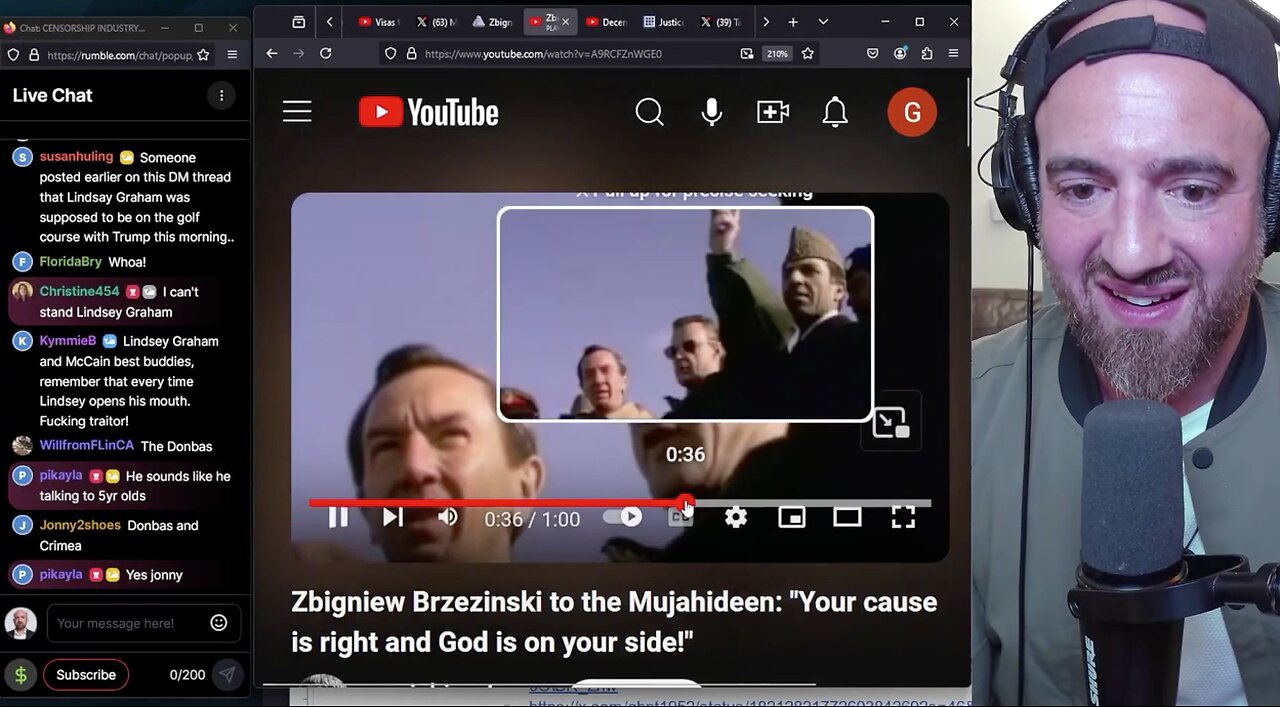Open Firefox account icon in toolbar
Image resolution: width=1280 pixels, height=707 pixels.
point(900,54)
